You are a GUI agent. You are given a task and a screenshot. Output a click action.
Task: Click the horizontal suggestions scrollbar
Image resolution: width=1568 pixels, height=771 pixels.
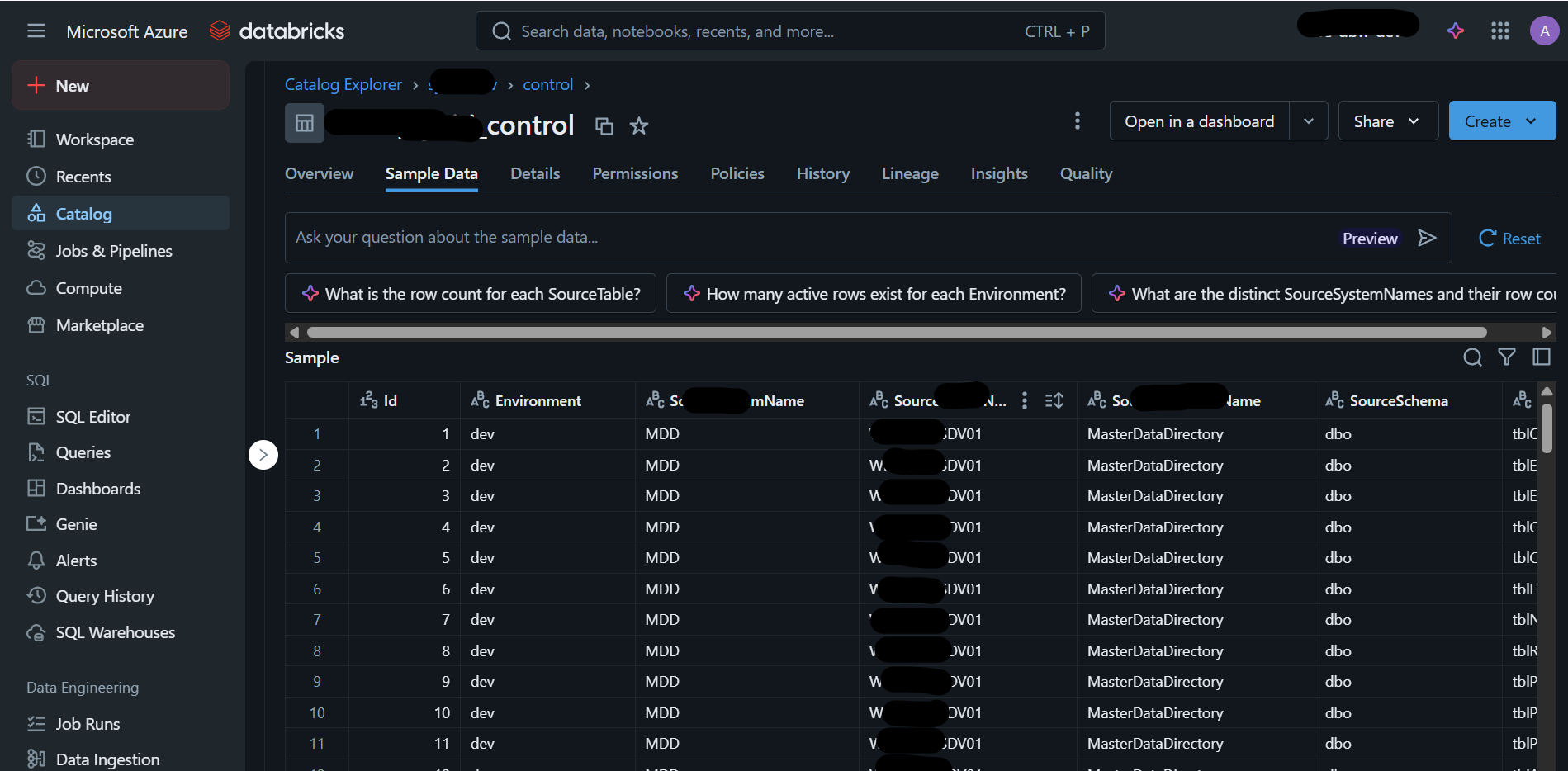click(897, 332)
